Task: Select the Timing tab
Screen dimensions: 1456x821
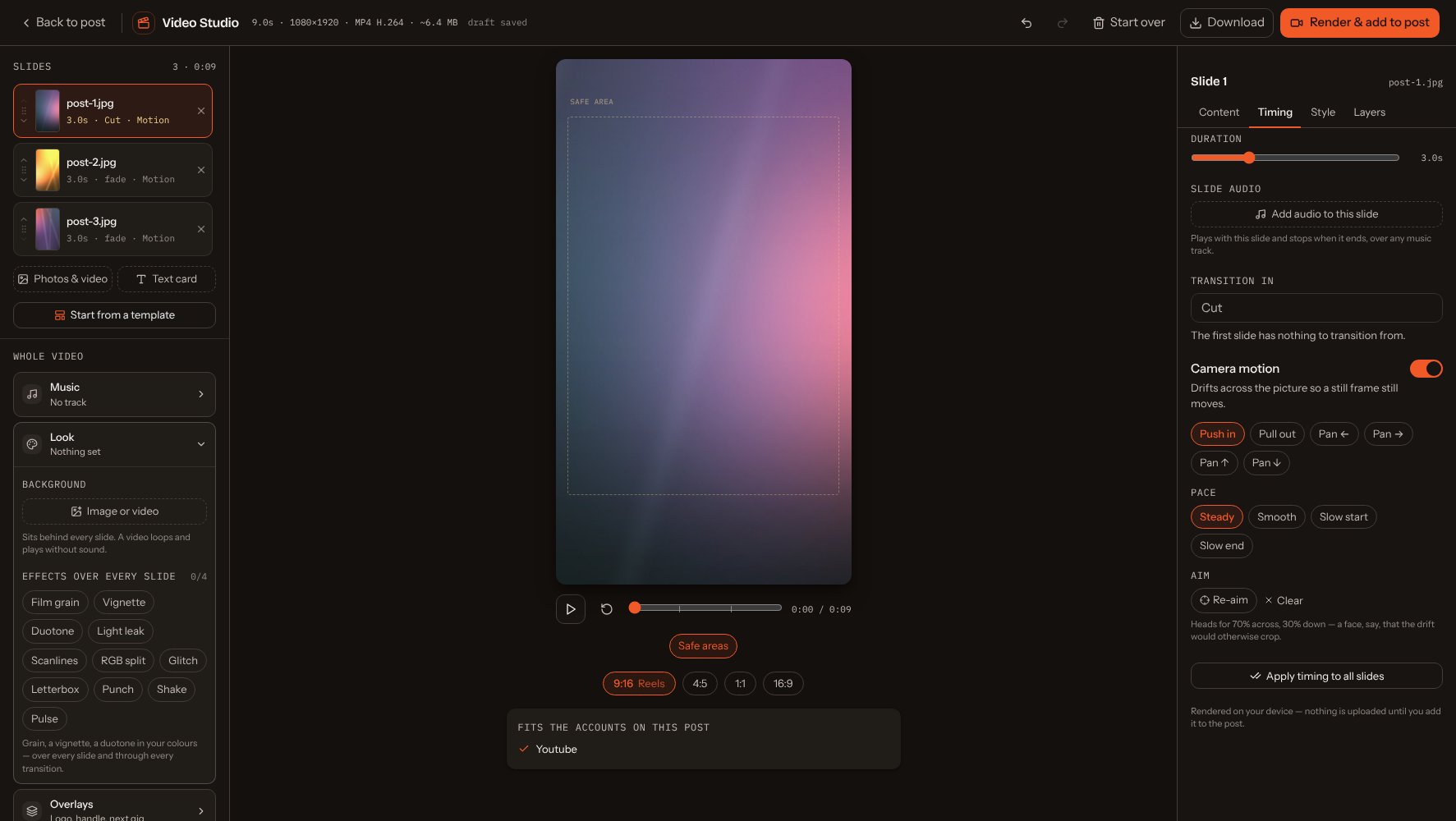Action: tap(1275, 112)
